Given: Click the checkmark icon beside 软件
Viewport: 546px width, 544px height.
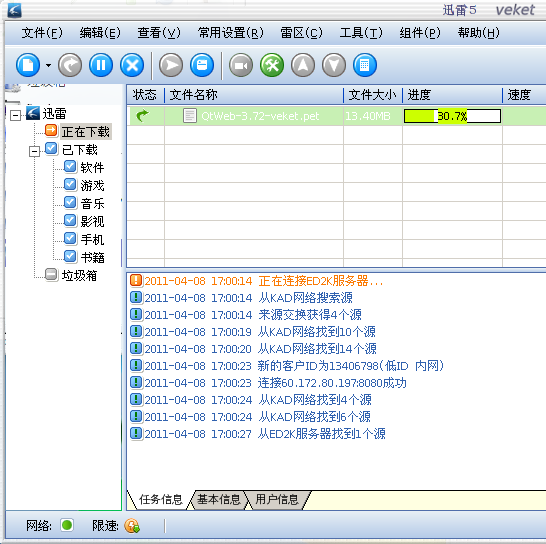Looking at the screenshot, I should (x=70, y=166).
